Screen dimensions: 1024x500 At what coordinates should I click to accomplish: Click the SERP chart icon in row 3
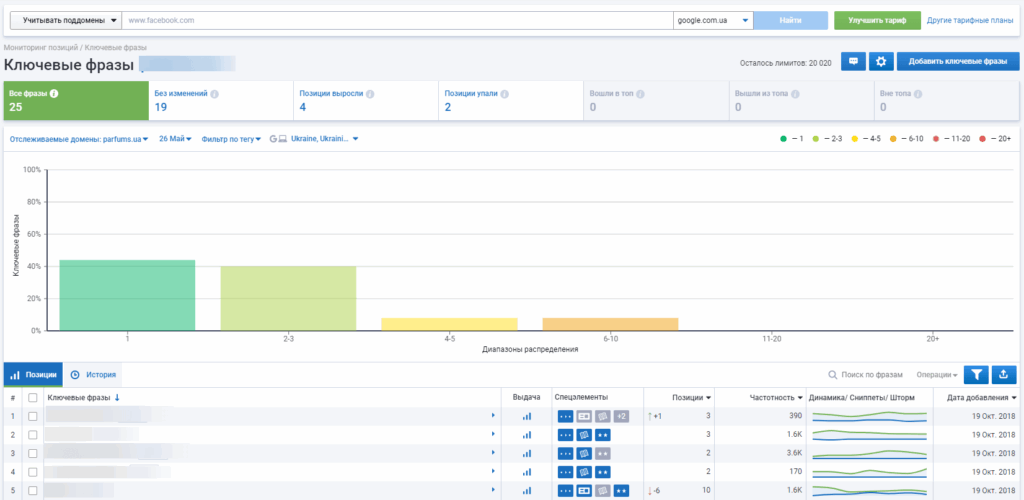[x=526, y=453]
